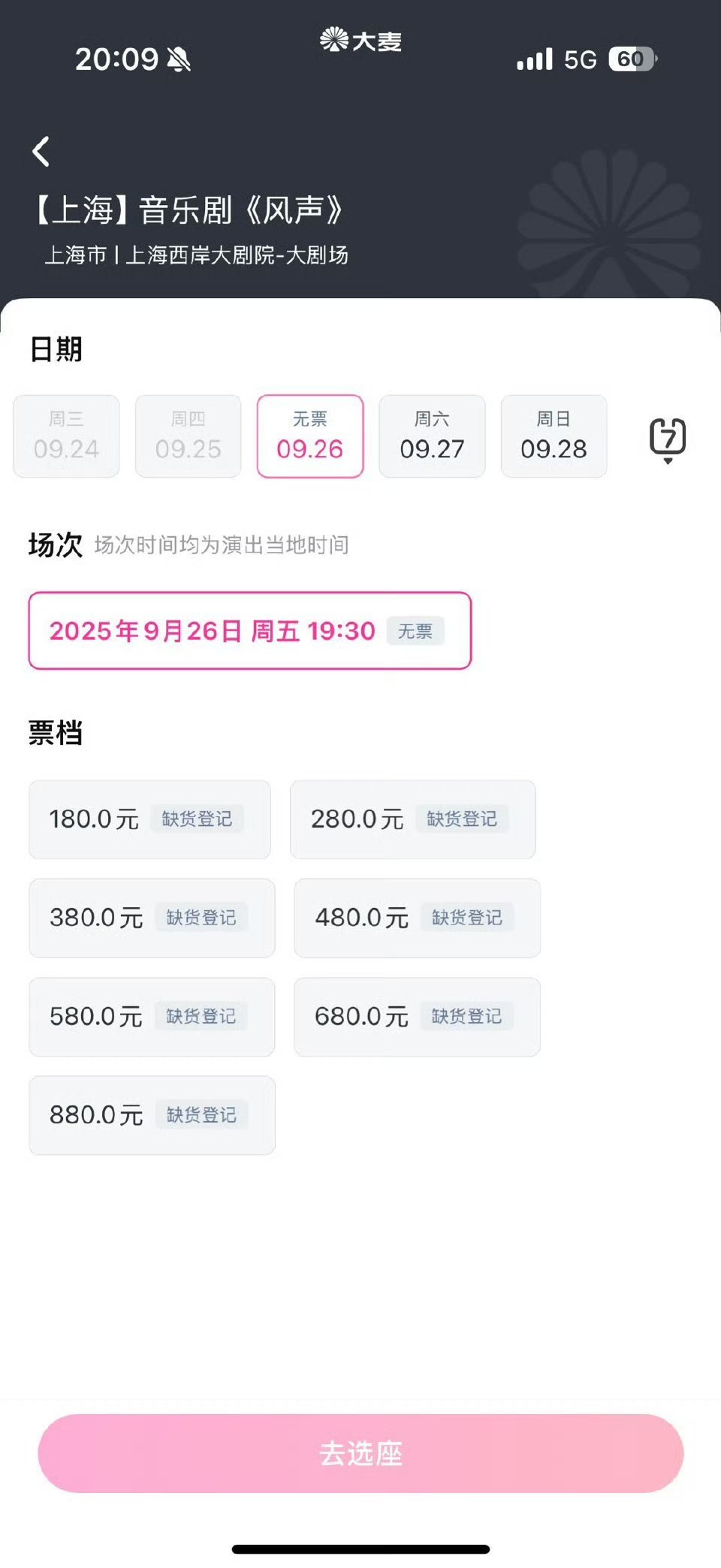The image size is (721, 1568).
Task: Tap the battery indicator icon
Action: pyautogui.click(x=633, y=59)
